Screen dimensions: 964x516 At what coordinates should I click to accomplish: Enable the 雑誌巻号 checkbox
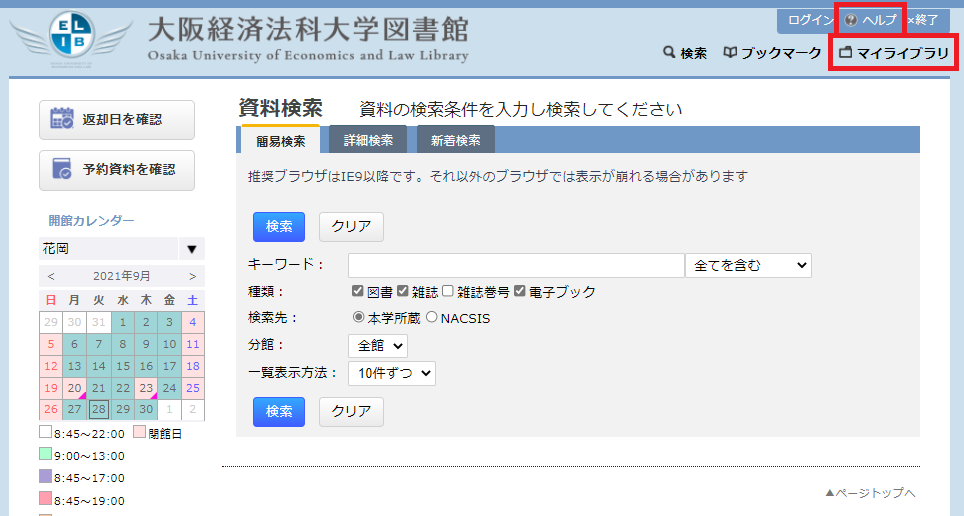[448, 291]
